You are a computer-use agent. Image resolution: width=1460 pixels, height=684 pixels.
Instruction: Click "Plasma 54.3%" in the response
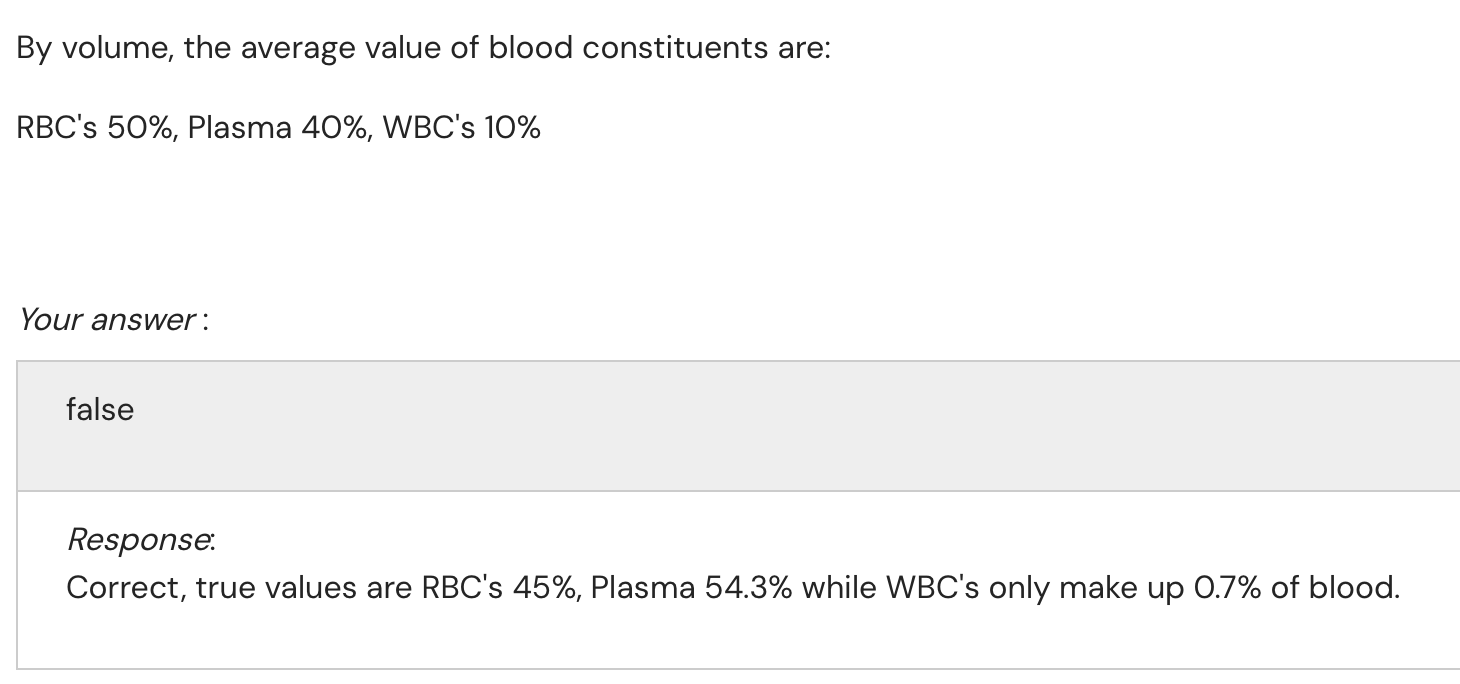(691, 588)
